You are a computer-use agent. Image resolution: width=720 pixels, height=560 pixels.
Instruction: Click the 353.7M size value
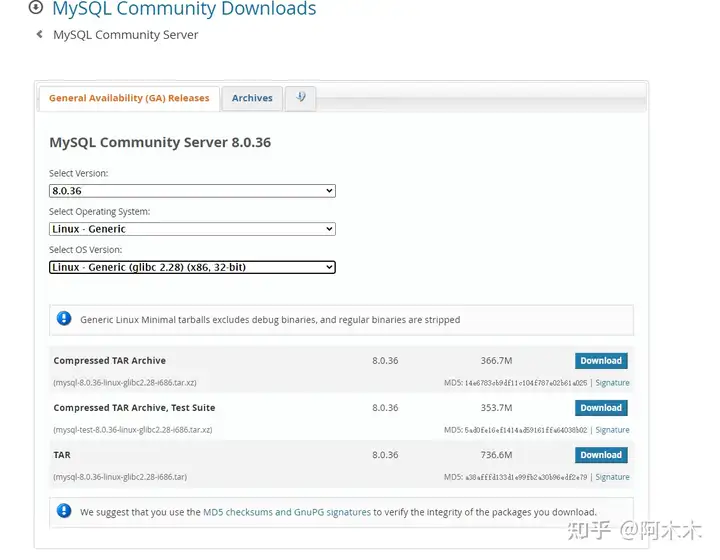tap(496, 408)
